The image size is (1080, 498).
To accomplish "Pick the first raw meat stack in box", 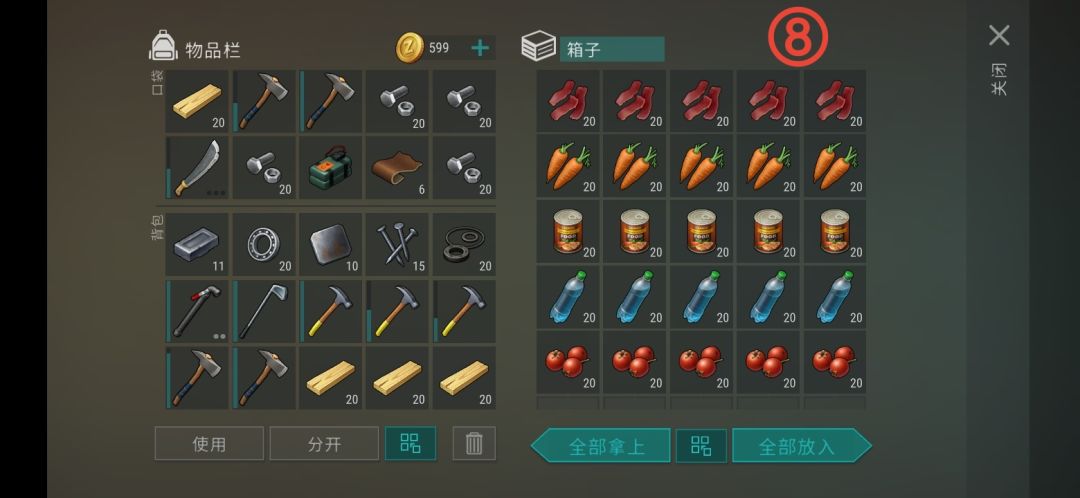I will [x=568, y=101].
